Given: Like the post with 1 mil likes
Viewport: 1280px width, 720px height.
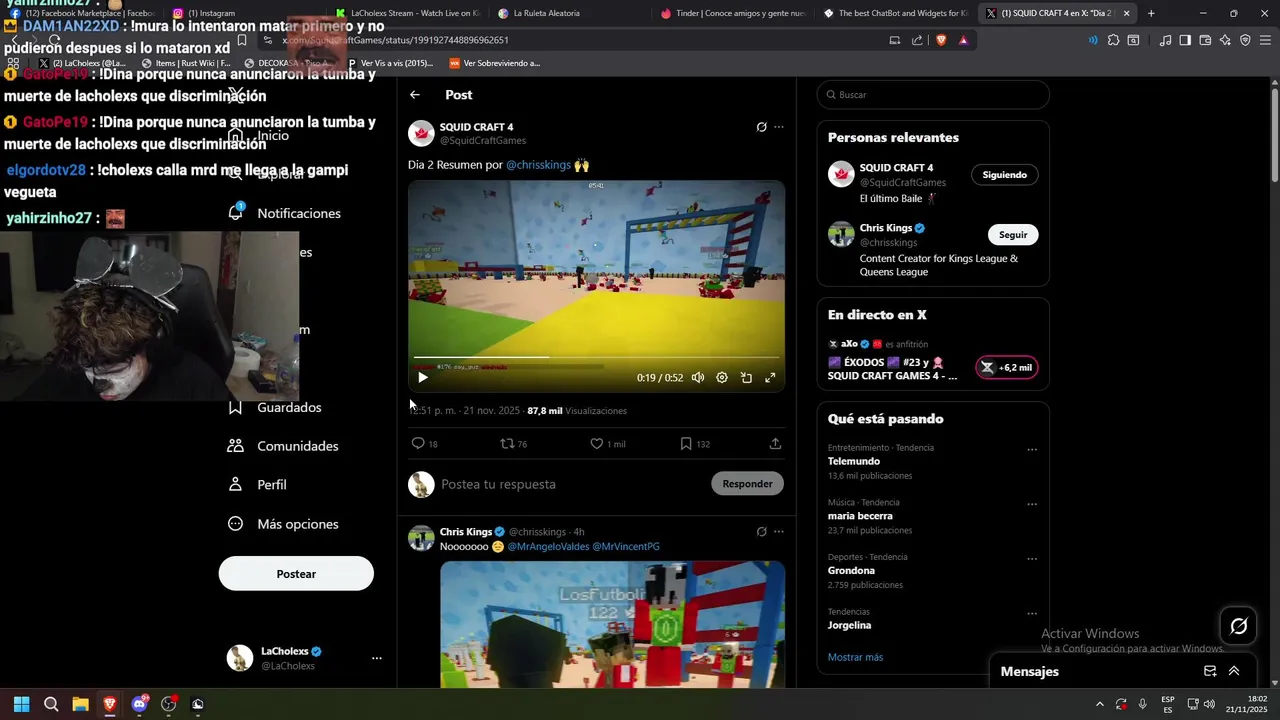Looking at the screenshot, I should pos(596,444).
